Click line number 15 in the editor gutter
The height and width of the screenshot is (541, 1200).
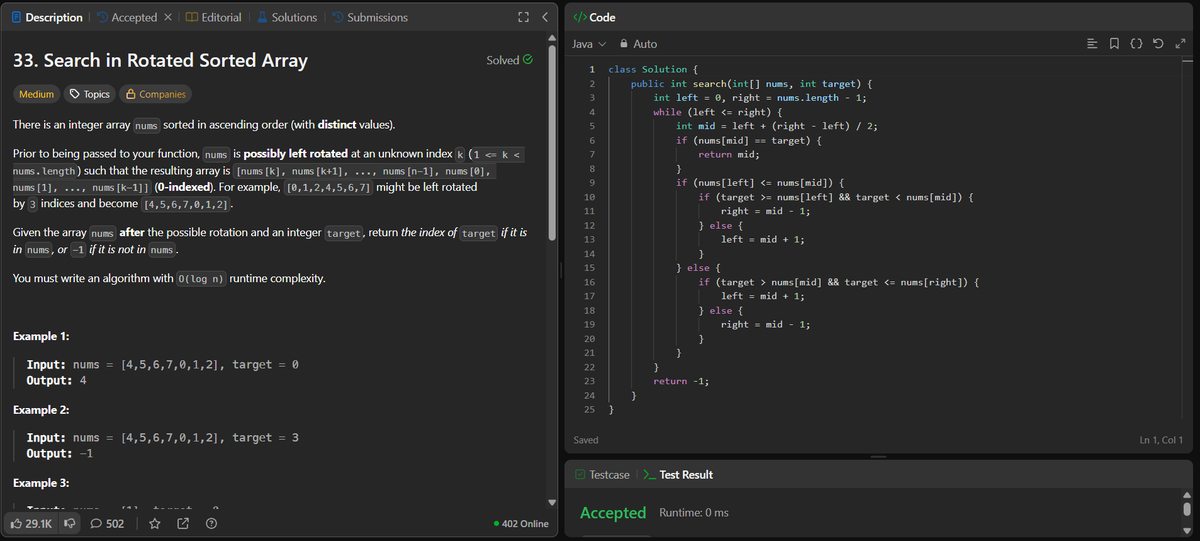tap(590, 267)
